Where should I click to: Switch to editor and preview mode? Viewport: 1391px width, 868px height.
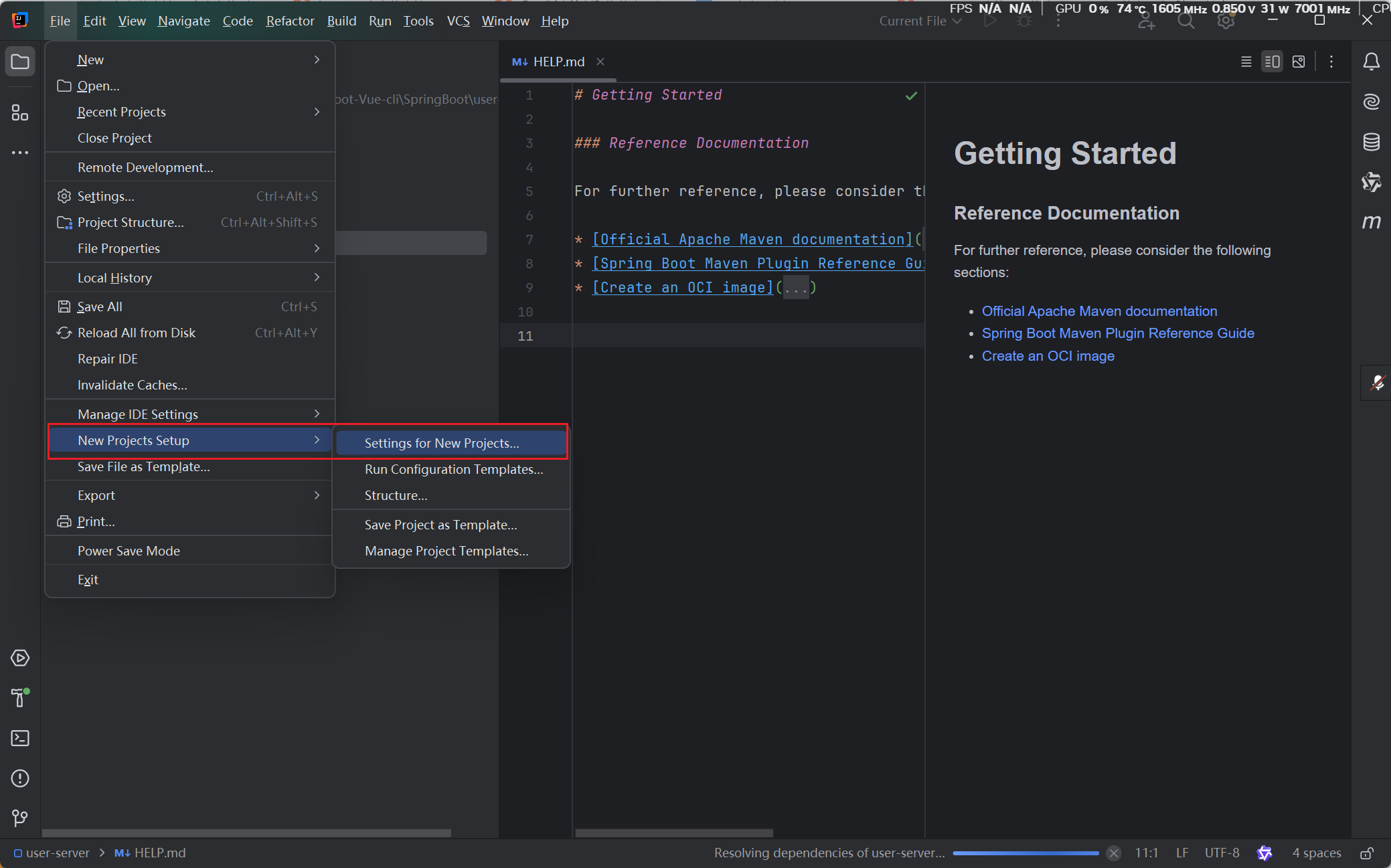1272,62
